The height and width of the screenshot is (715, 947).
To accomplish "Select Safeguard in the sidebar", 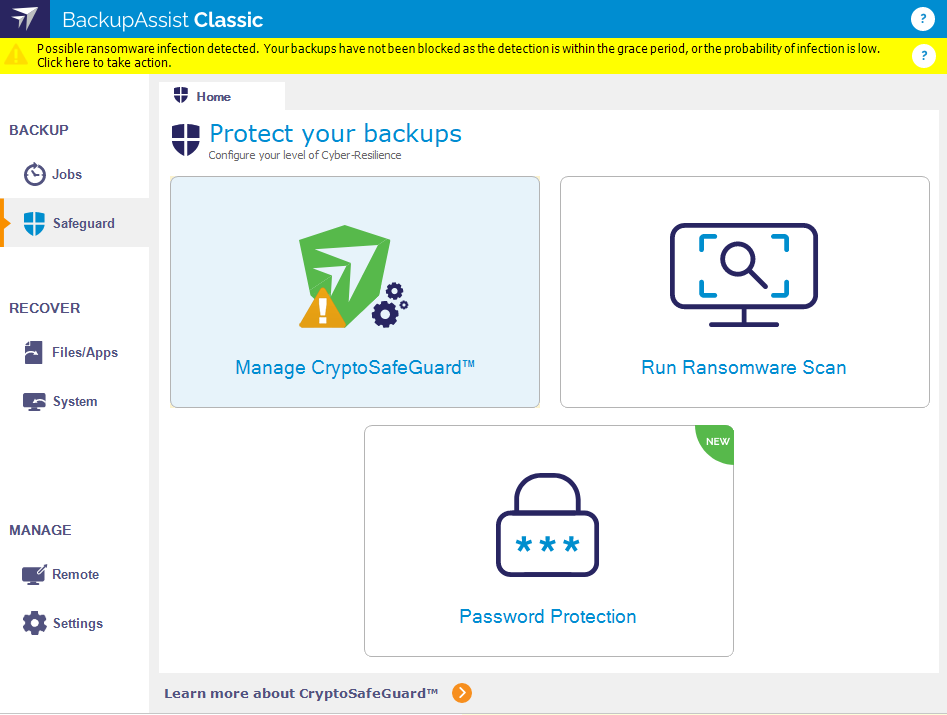I will tap(75, 223).
